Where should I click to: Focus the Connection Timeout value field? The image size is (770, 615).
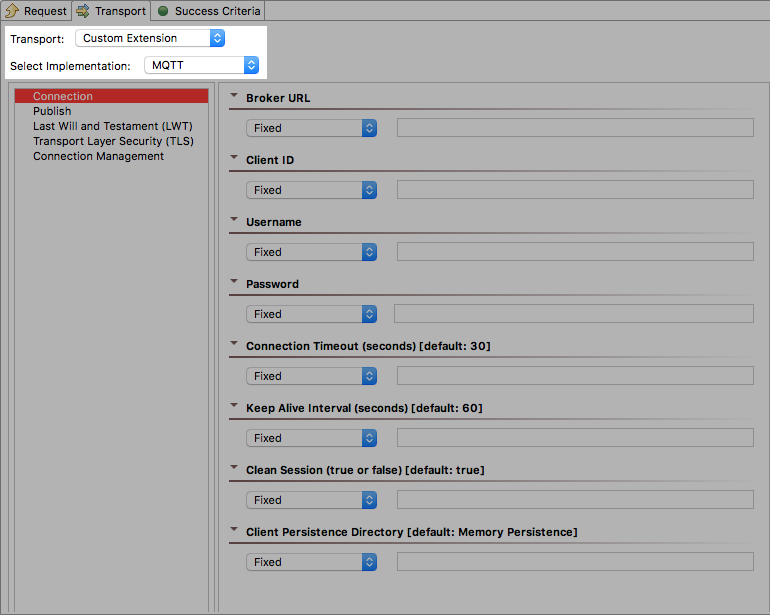click(x=575, y=376)
